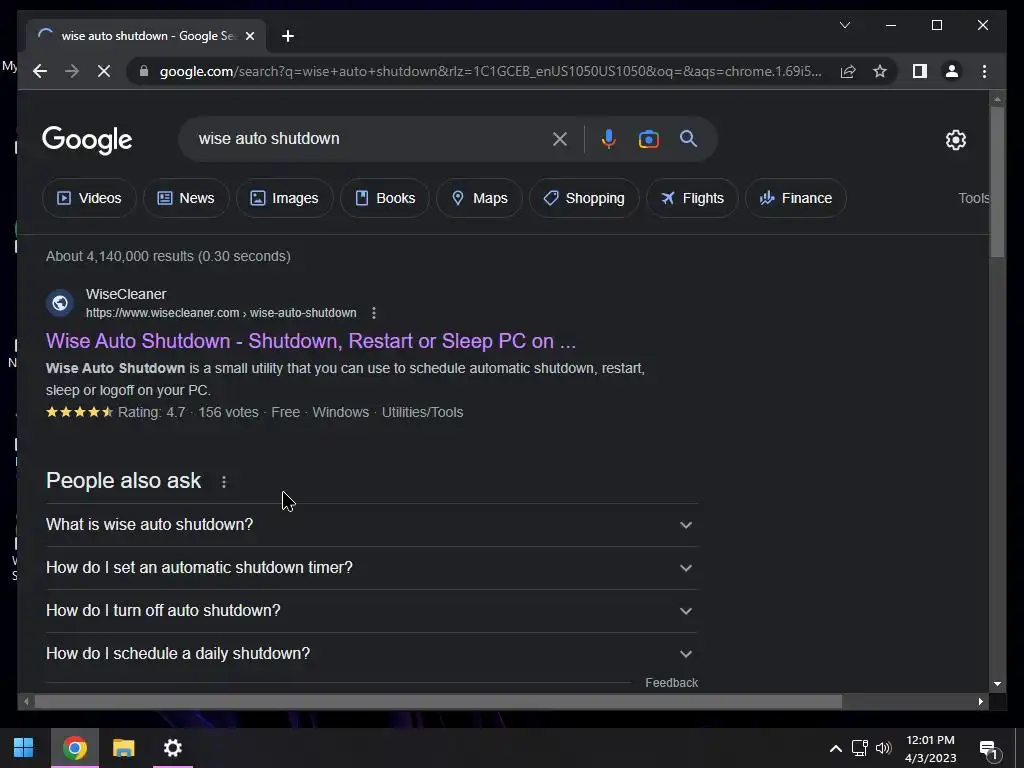Filter results by News
The width and height of the screenshot is (1024, 768).
(186, 198)
